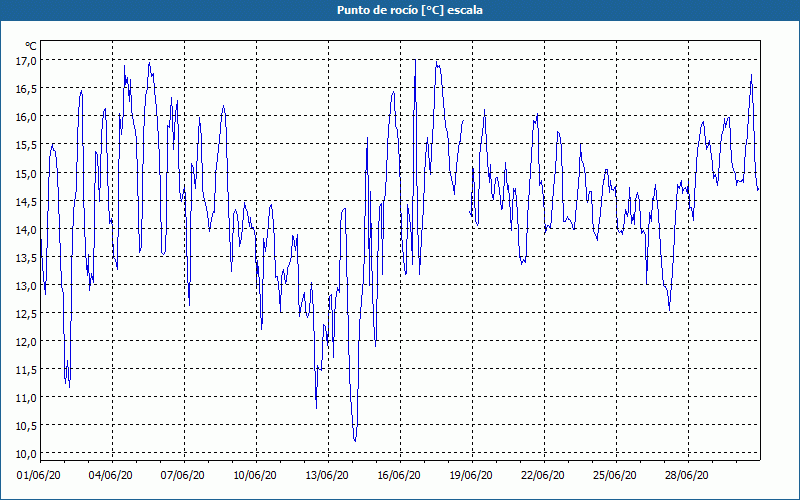The height and width of the screenshot is (500, 800).
Task: Click the 01/06/20 date label
Action: point(39,475)
